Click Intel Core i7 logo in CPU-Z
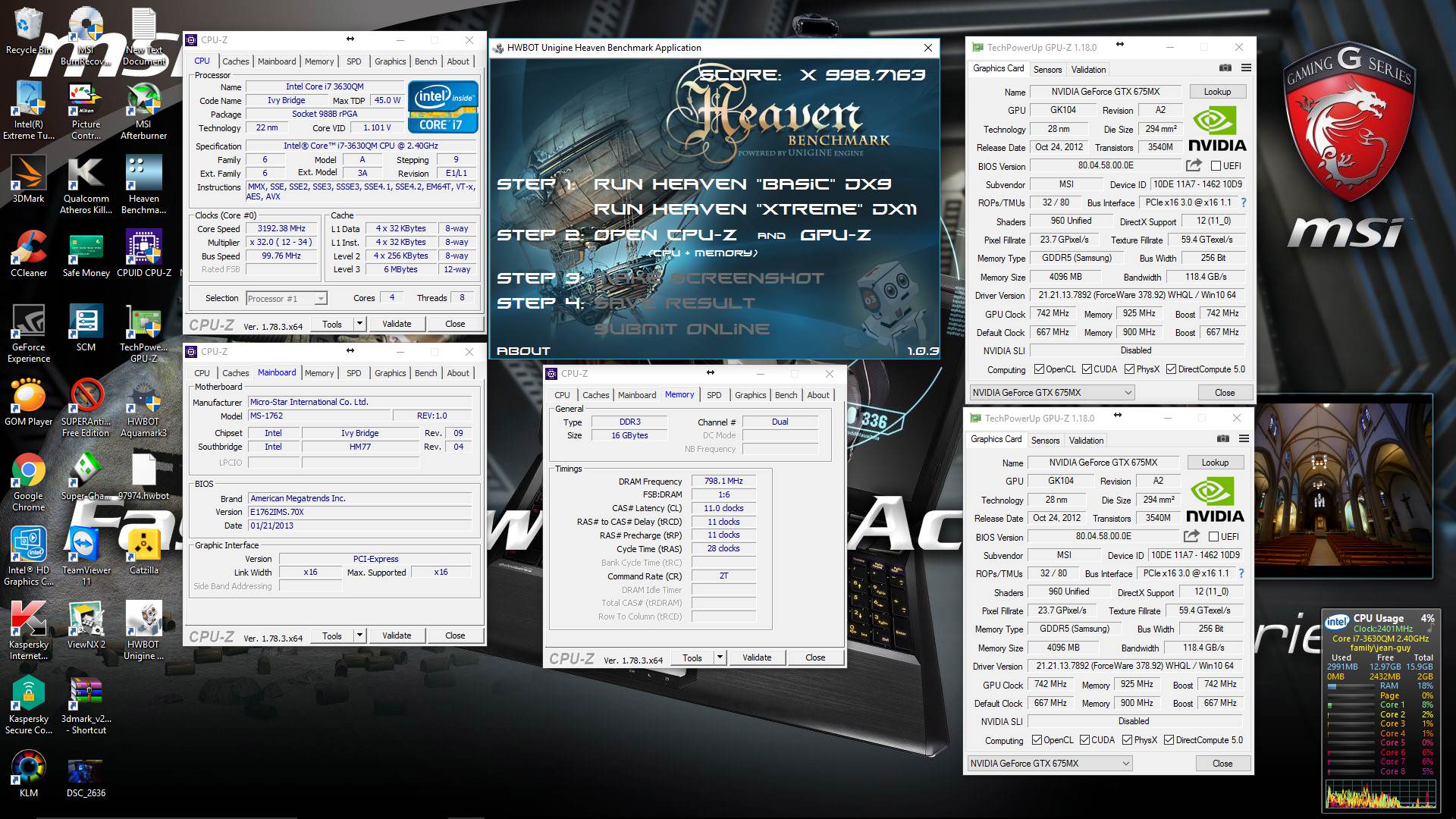1456x819 pixels. [x=443, y=107]
